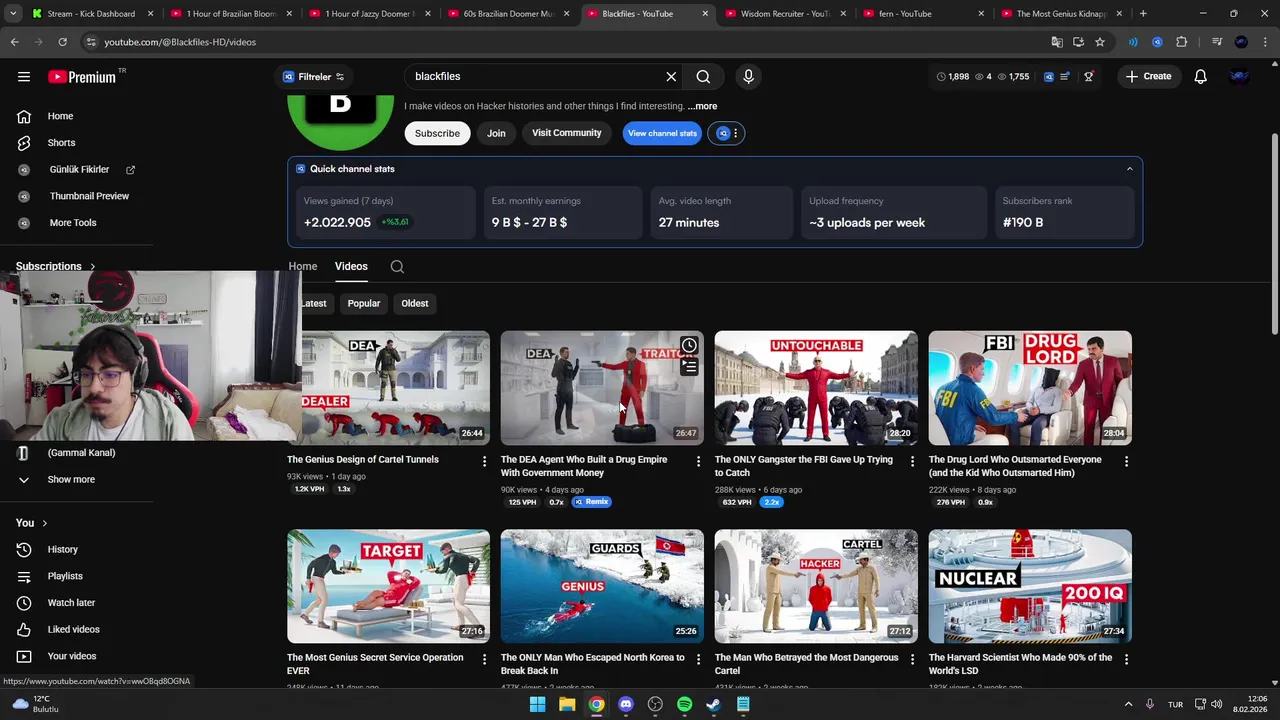Open options menu for Drug Lord video
Screen dimensions: 1280x720
click(1126, 462)
